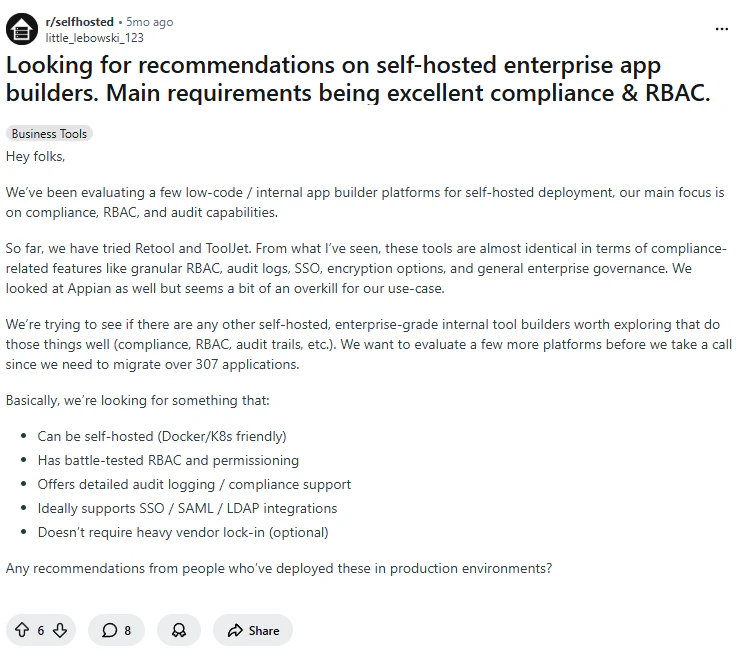The height and width of the screenshot is (652, 751).
Task: Upvote the post with the up arrow
Action: pyautogui.click(x=22, y=630)
